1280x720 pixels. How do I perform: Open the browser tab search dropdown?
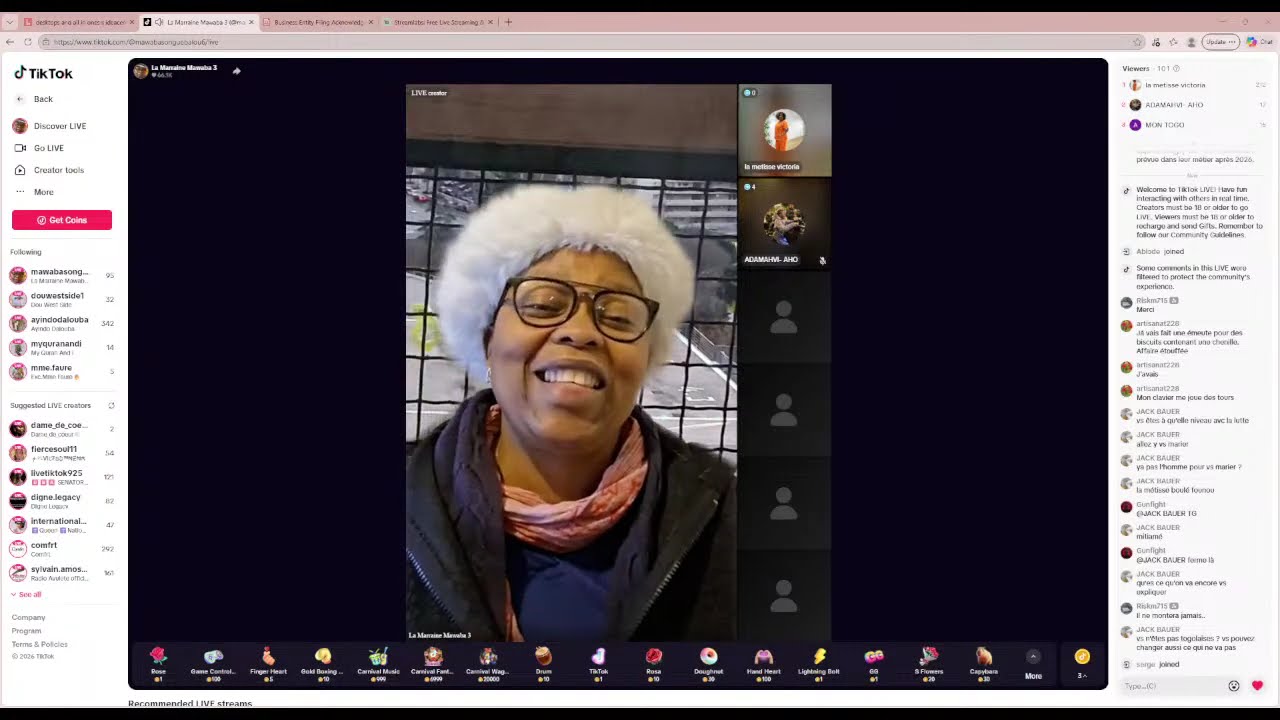point(9,22)
